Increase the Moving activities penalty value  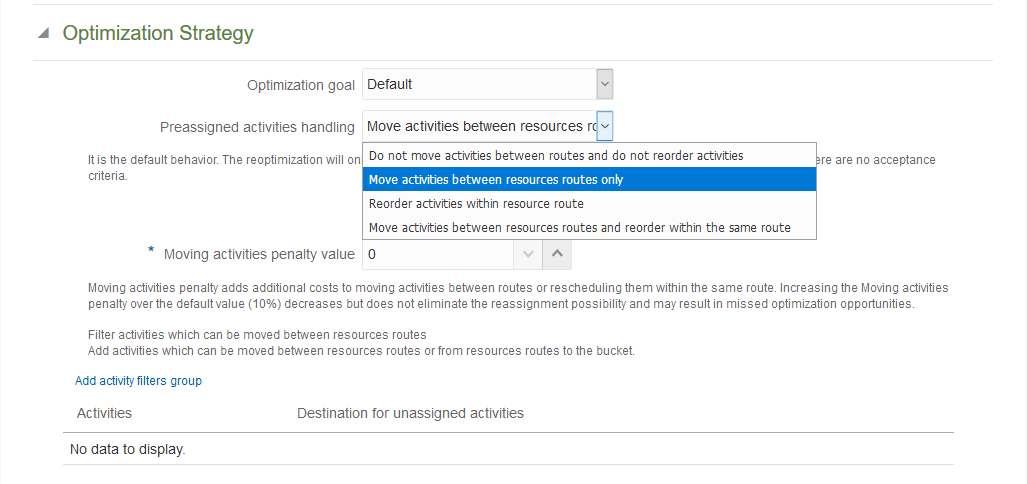pyautogui.click(x=558, y=255)
